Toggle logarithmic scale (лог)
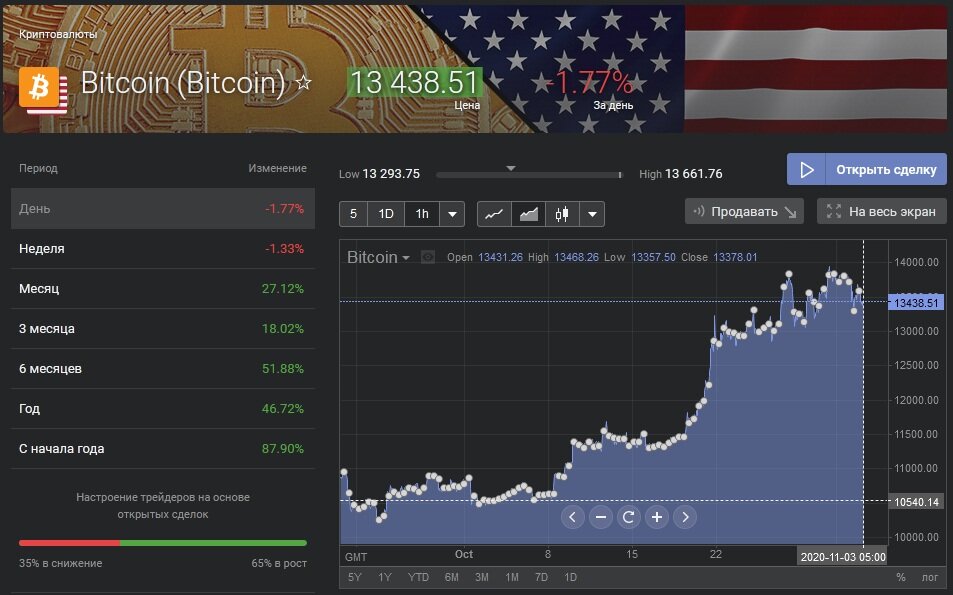The height and width of the screenshot is (595, 953). (x=930, y=577)
